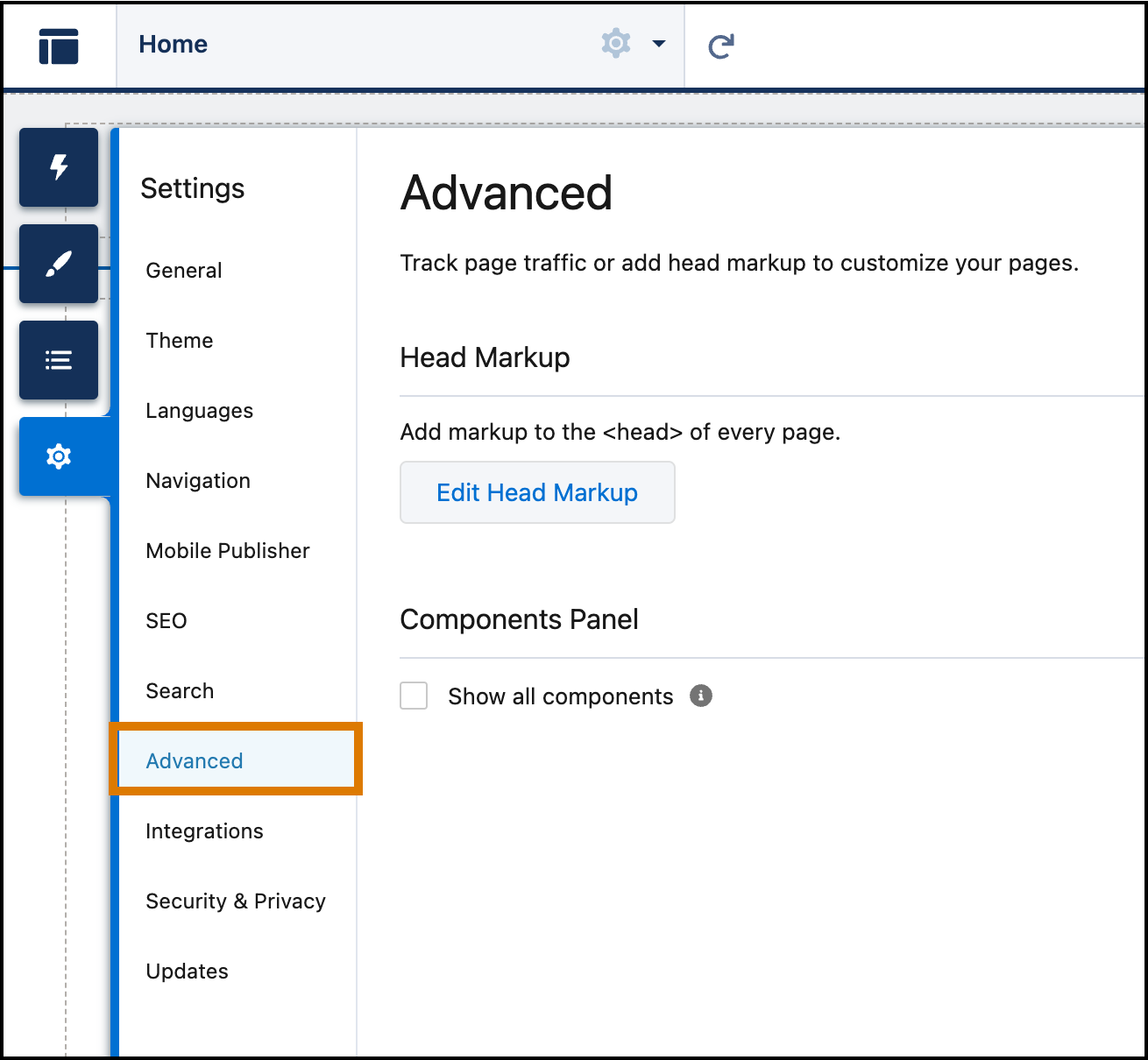Select the Advanced settings item
This screenshot has width=1148, height=1060.
pos(194,760)
